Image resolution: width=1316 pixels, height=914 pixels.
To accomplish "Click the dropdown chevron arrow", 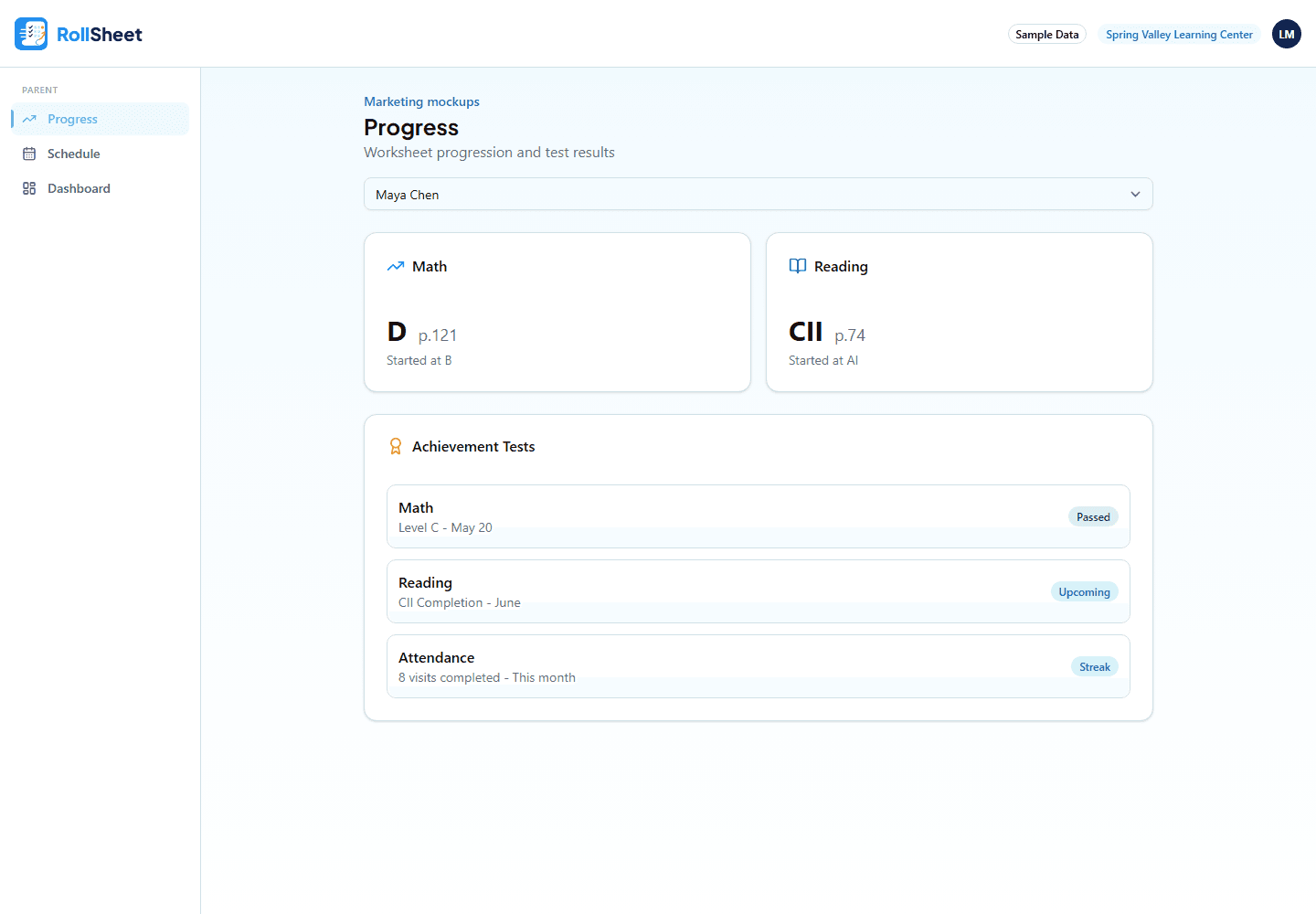I will coord(1135,194).
